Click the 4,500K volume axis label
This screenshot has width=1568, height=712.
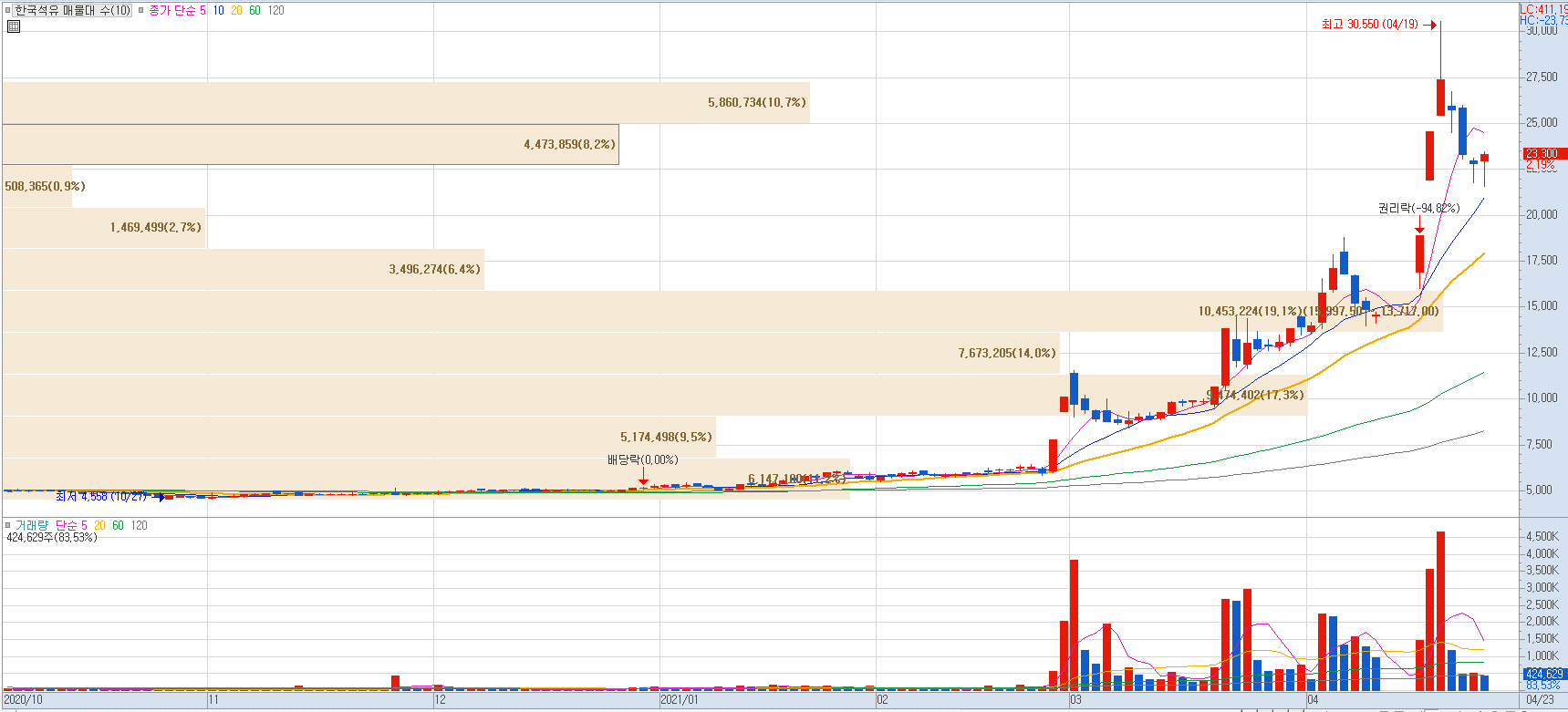point(1542,537)
